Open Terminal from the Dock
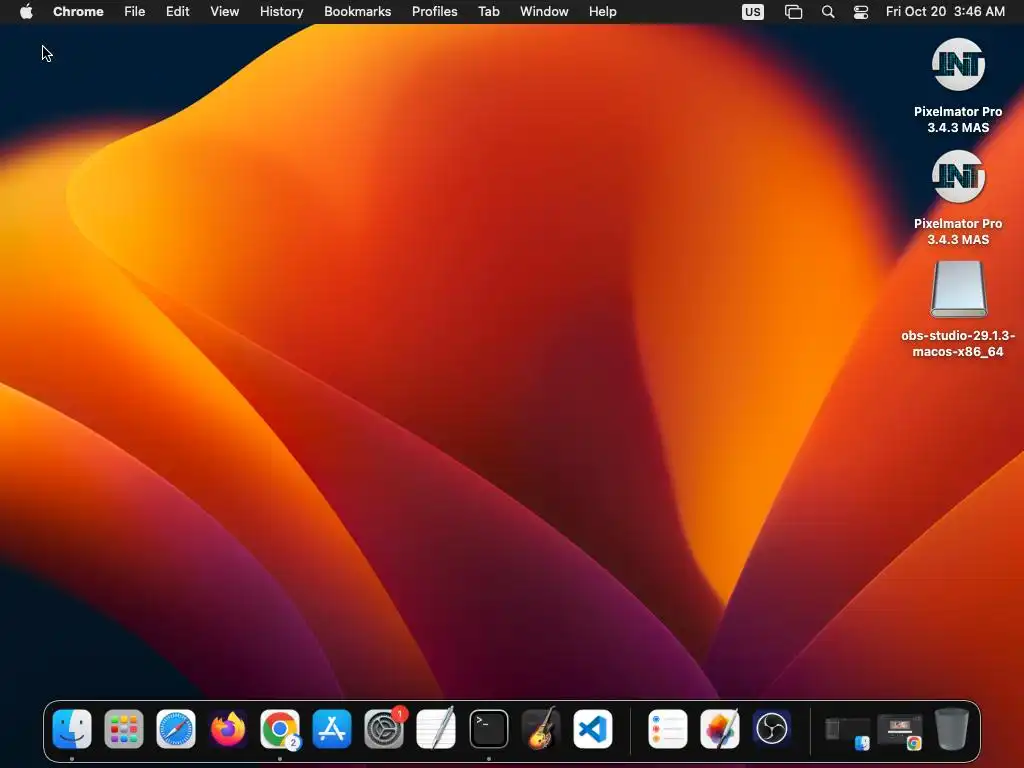This screenshot has height=768, width=1024. click(488, 729)
